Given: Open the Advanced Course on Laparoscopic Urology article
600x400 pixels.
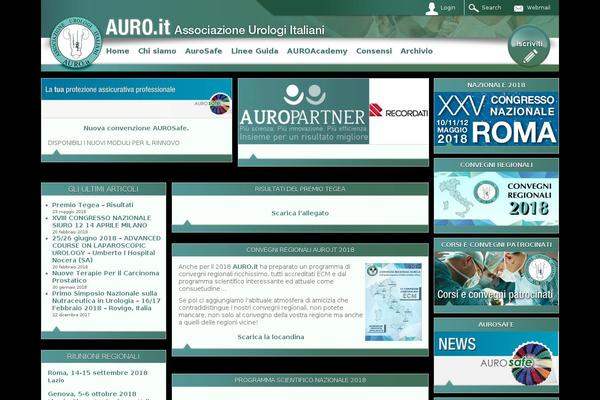Looking at the screenshot, I should tap(106, 249).
